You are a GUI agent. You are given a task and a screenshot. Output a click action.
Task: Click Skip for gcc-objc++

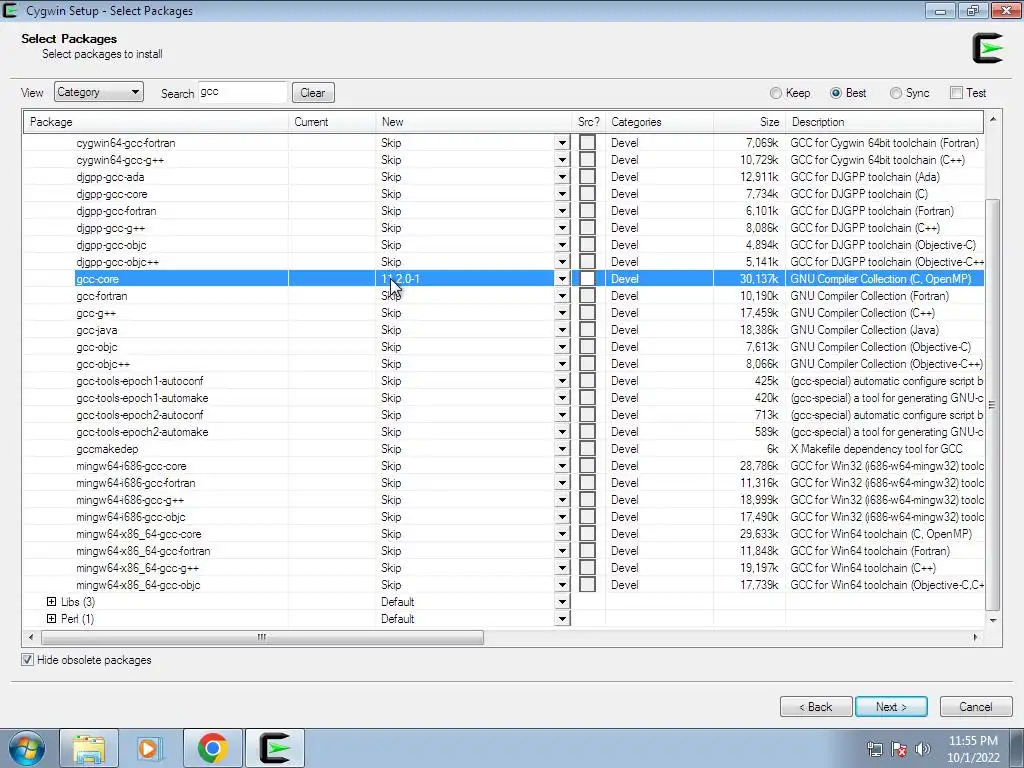[391, 364]
